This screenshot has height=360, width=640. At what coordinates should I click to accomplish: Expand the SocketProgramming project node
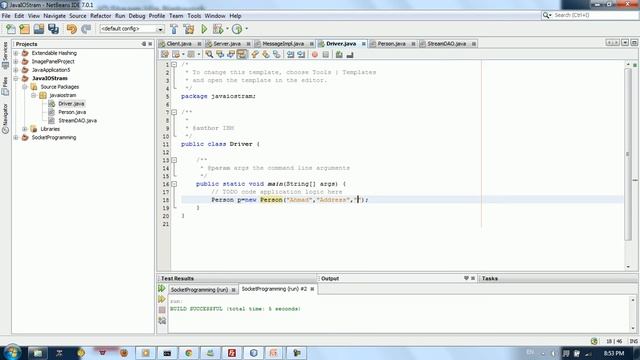tap(16, 138)
